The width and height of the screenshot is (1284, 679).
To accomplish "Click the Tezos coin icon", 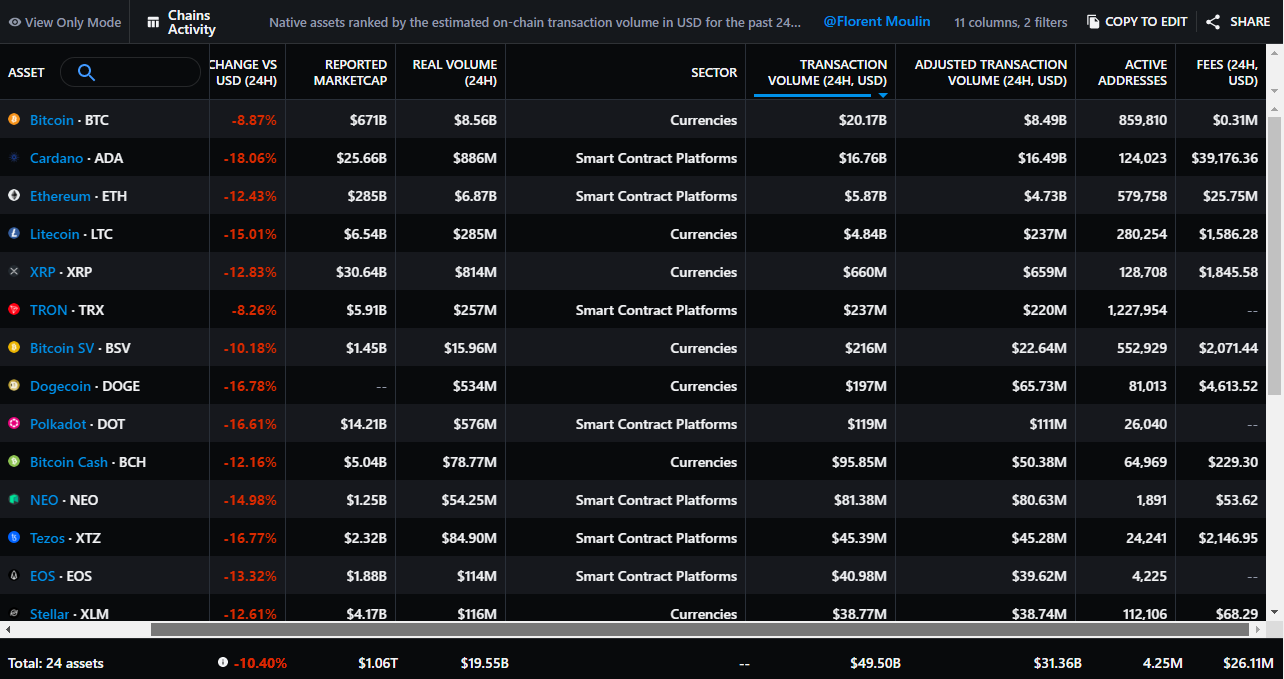I will [x=14, y=538].
